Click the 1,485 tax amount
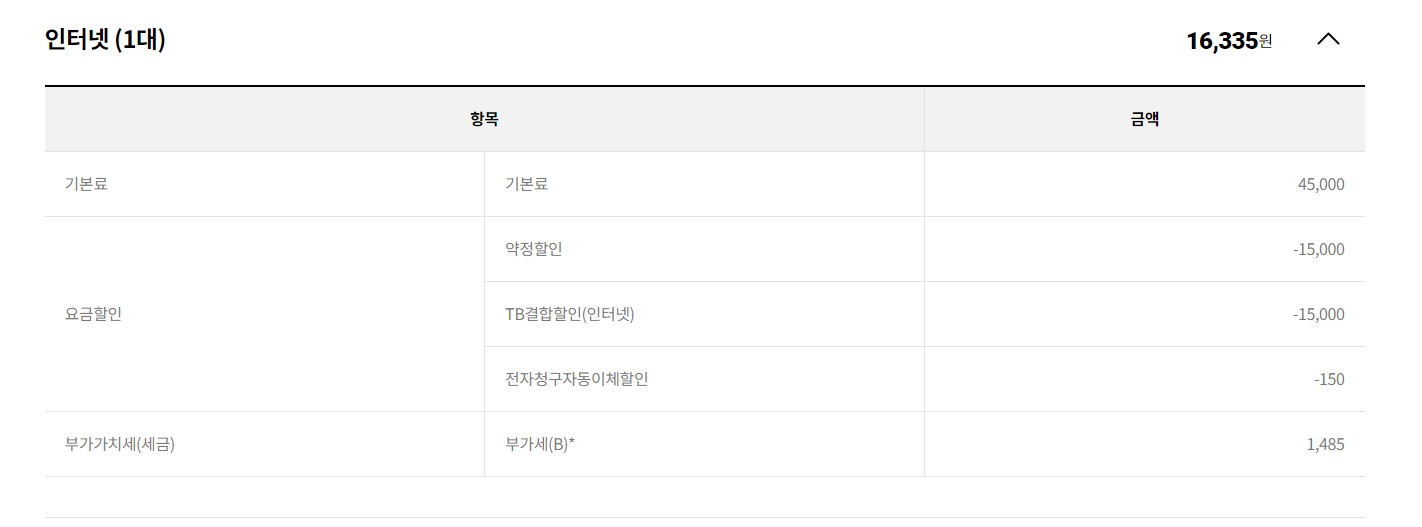This screenshot has width=1422, height=527. tap(1325, 444)
